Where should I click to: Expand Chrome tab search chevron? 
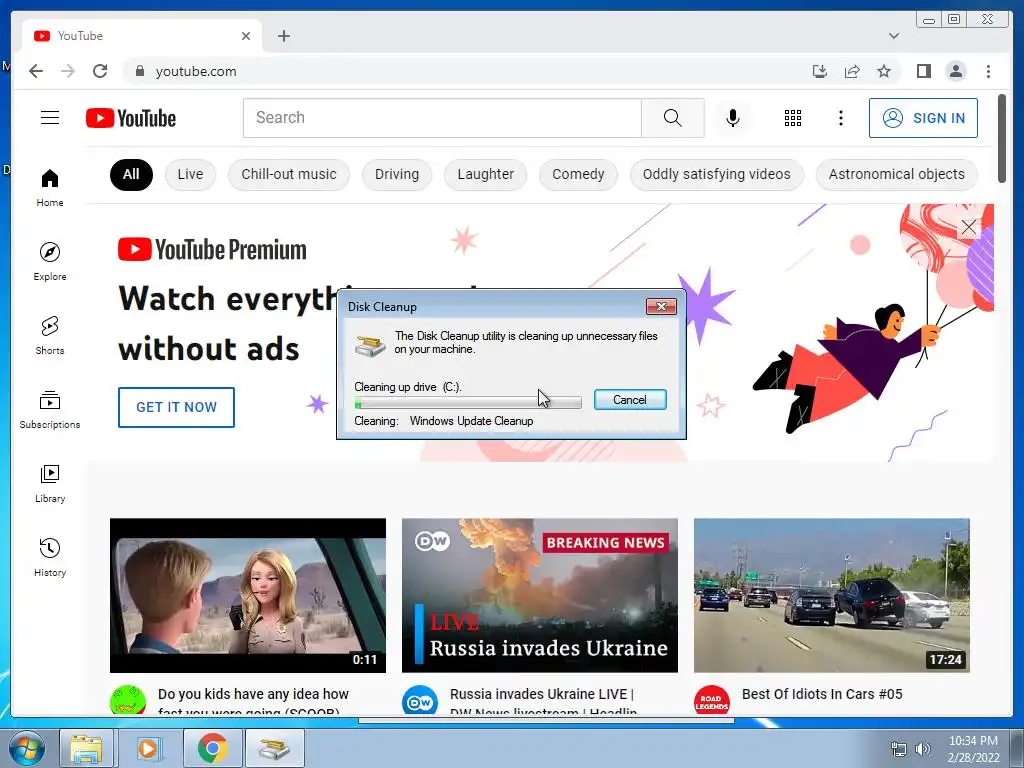(x=894, y=36)
